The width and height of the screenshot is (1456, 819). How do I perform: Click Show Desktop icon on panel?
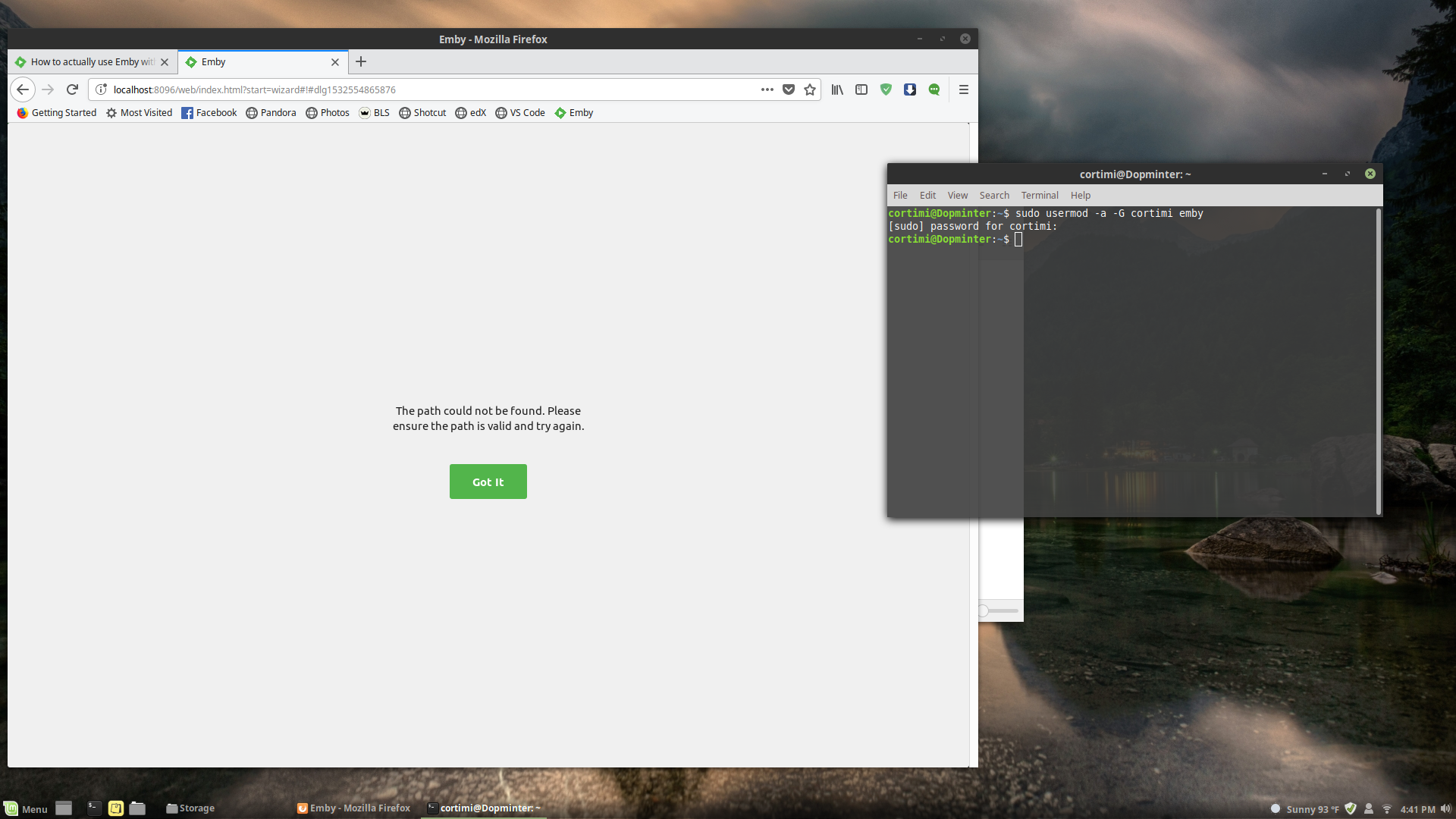(64, 808)
